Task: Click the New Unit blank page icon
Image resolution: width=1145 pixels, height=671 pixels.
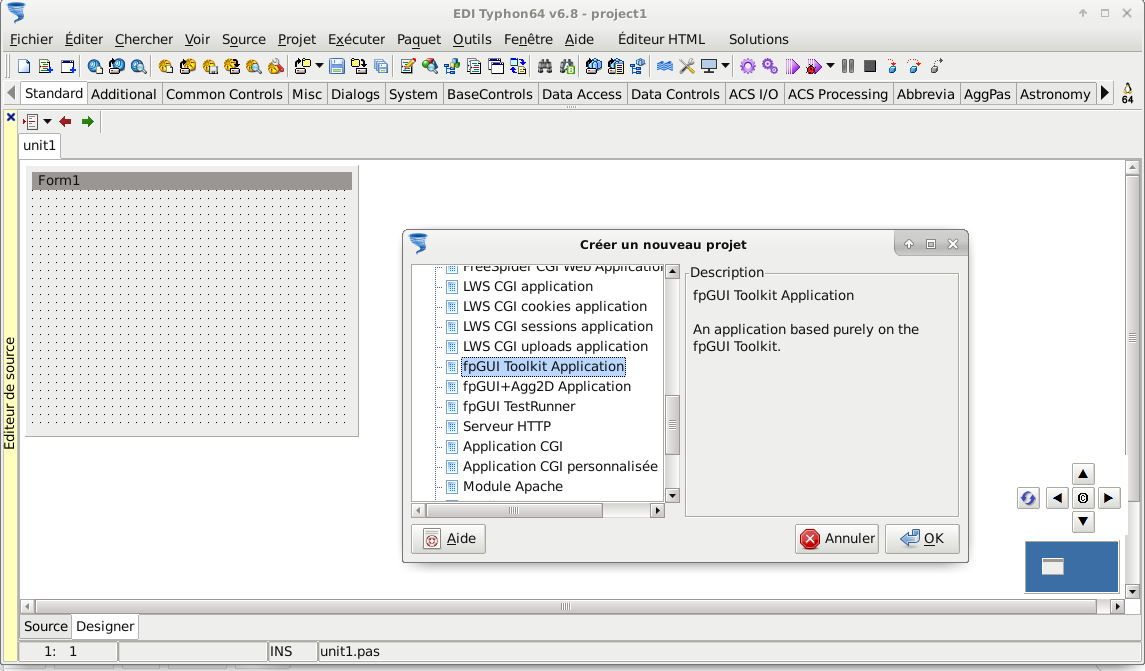Action: [24, 66]
